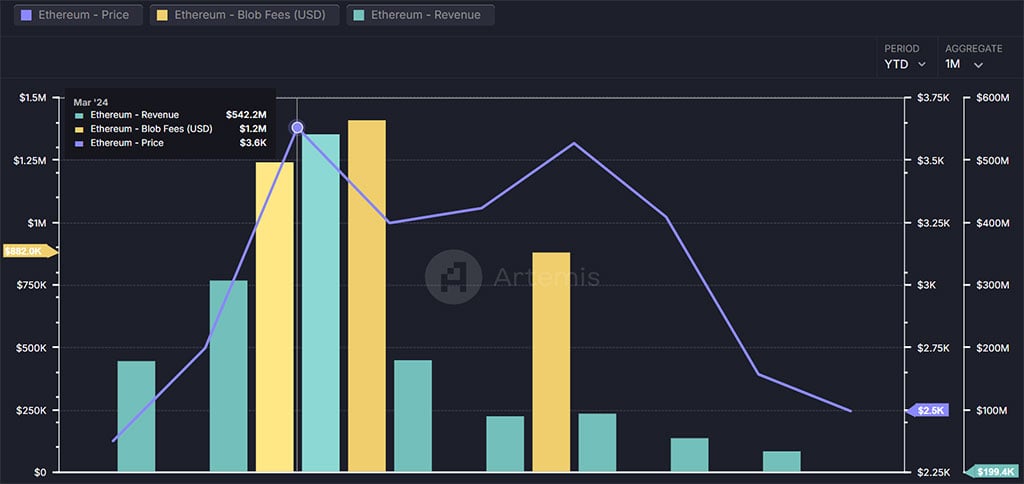Click the $3.75K price axis label

[x=933, y=98]
